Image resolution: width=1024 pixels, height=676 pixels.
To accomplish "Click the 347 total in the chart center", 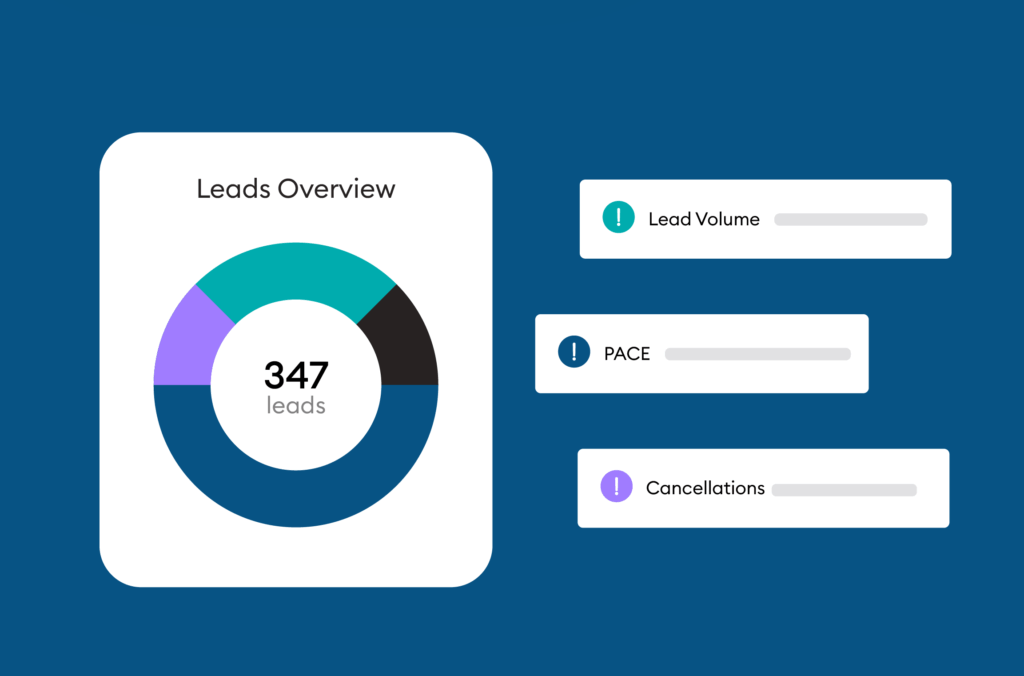I will 296,375.
